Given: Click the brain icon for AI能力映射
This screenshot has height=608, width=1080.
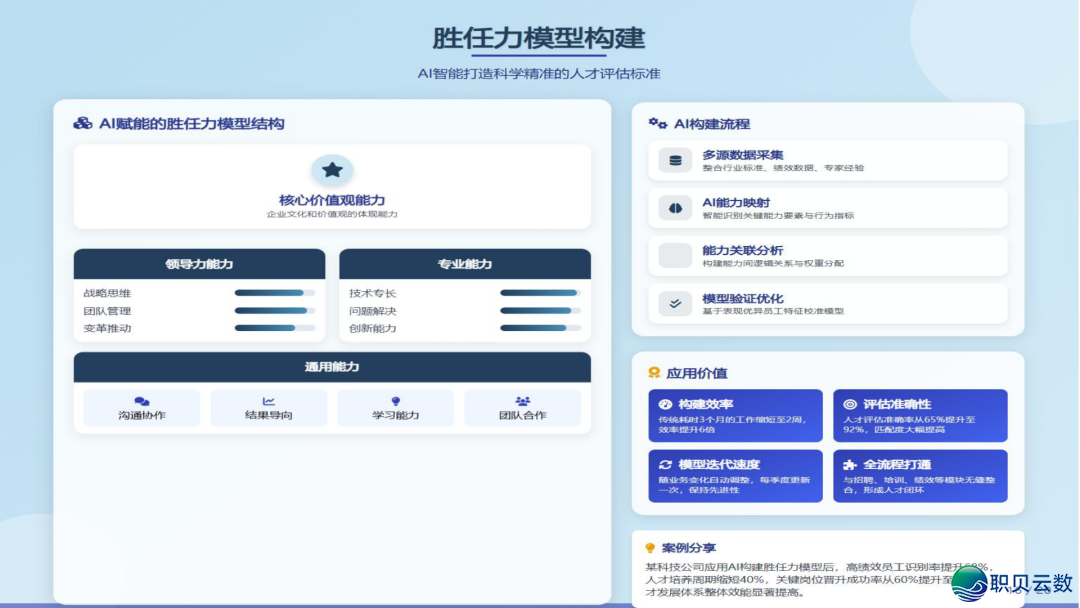Looking at the screenshot, I should [x=675, y=208].
